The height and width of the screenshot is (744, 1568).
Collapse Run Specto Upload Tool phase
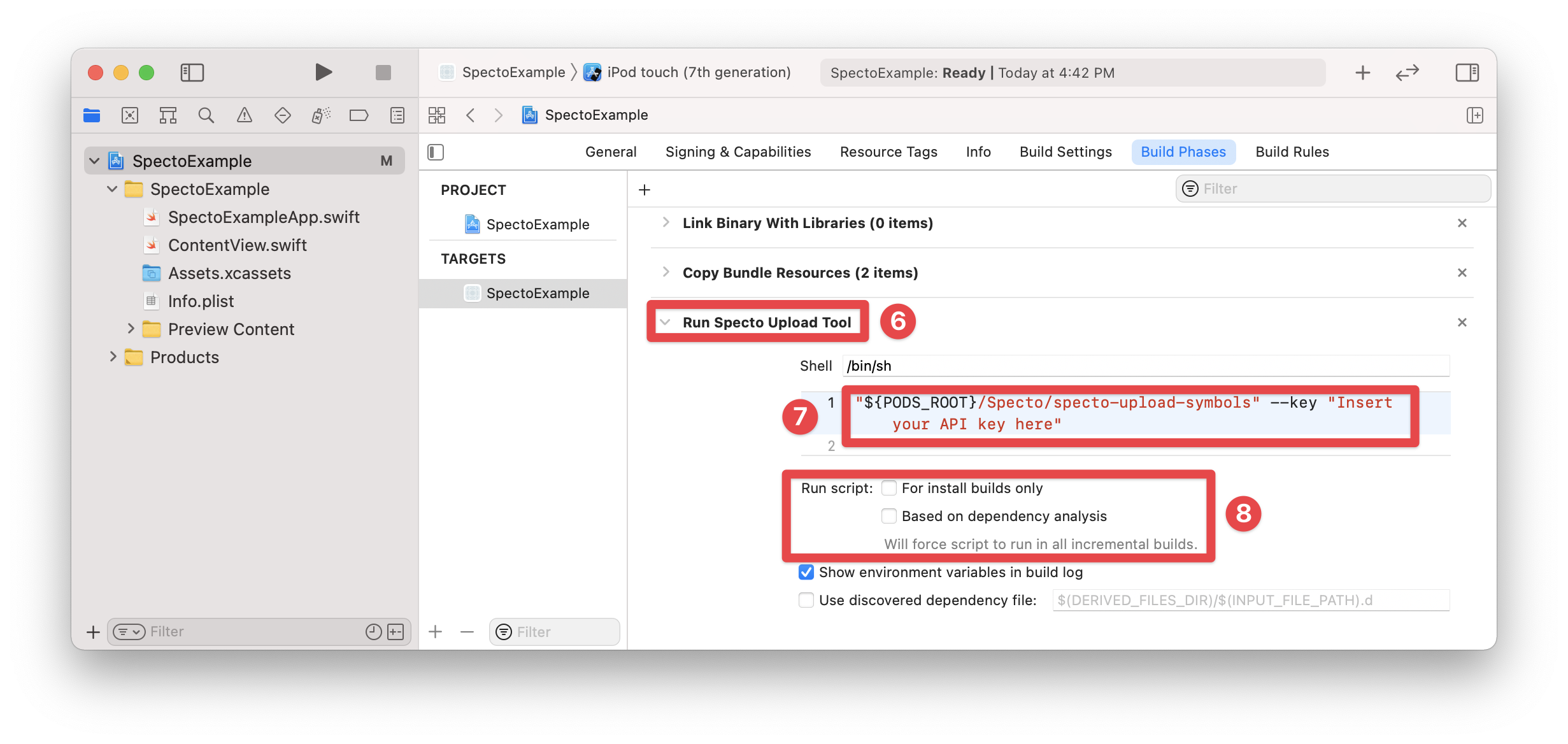665,322
